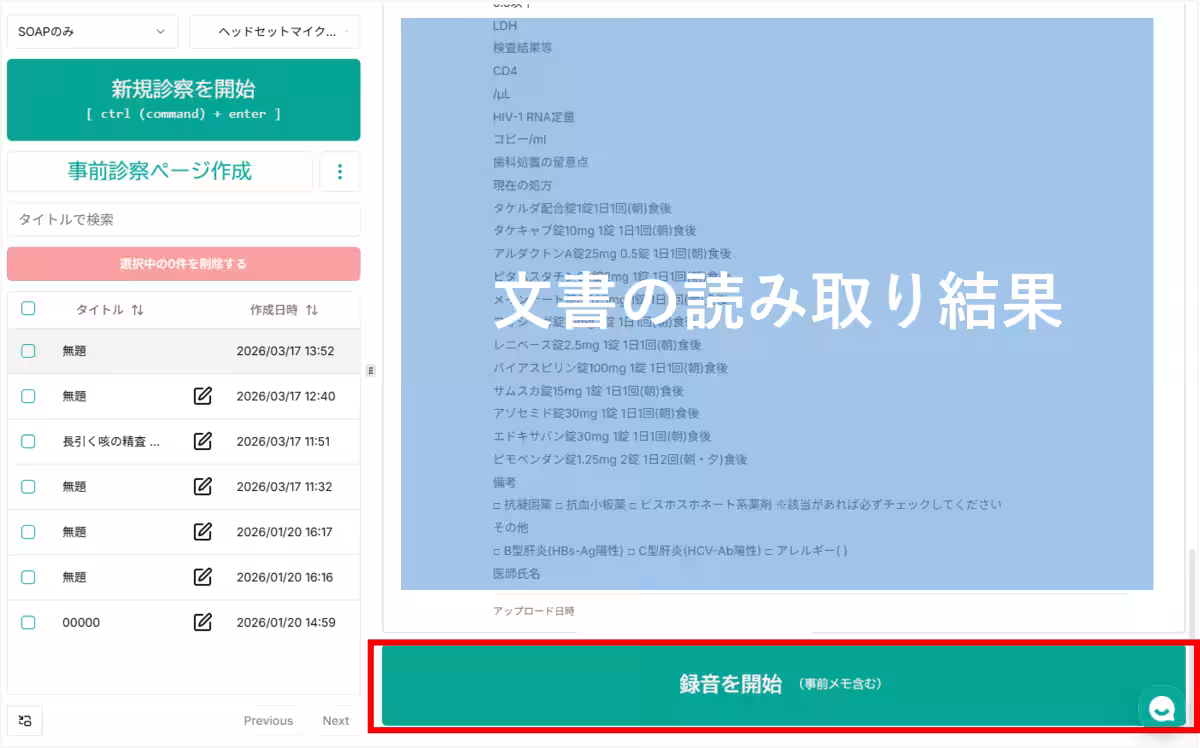Open the SOAPのみ dropdown

(x=92, y=31)
